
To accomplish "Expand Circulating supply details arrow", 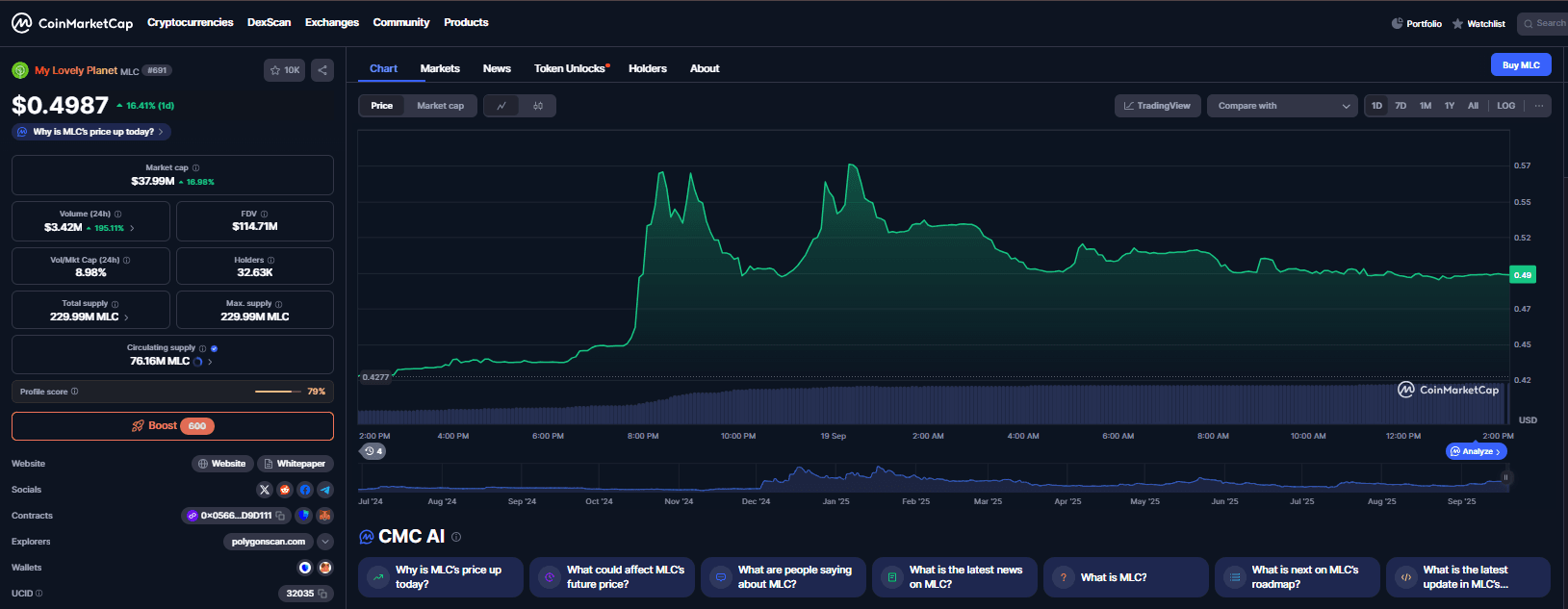I will tap(210, 362).
